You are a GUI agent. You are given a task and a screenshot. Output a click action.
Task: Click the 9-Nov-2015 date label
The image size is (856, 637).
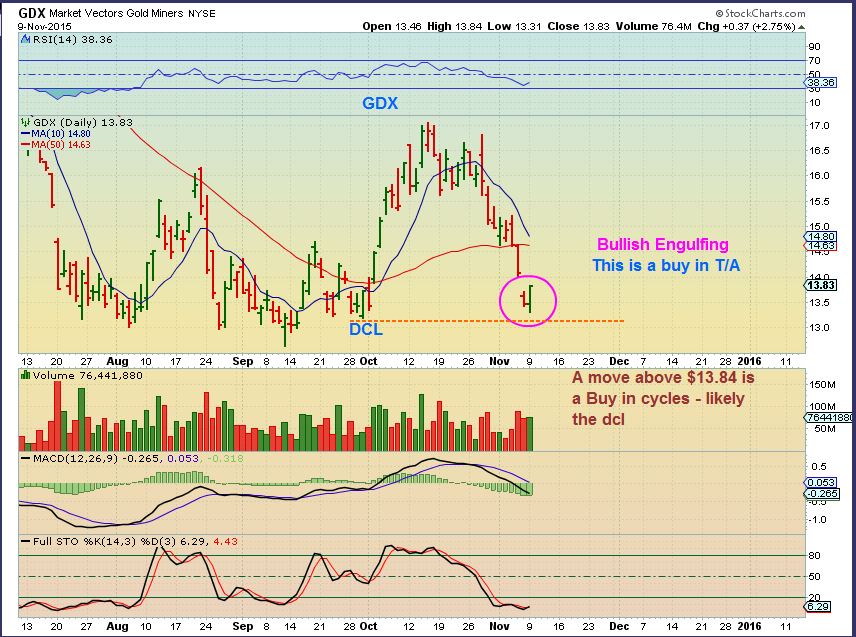(x=44, y=26)
